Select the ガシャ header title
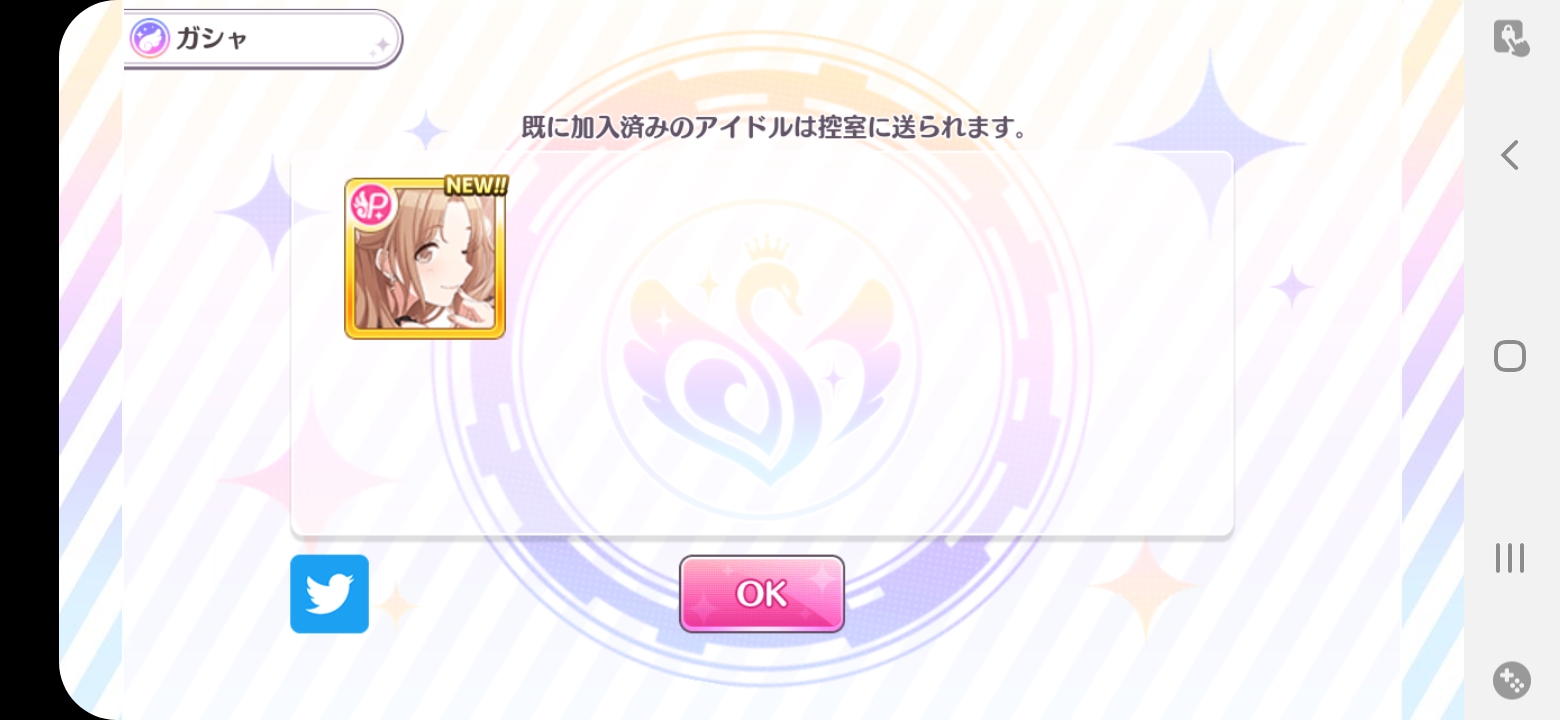 pos(211,39)
